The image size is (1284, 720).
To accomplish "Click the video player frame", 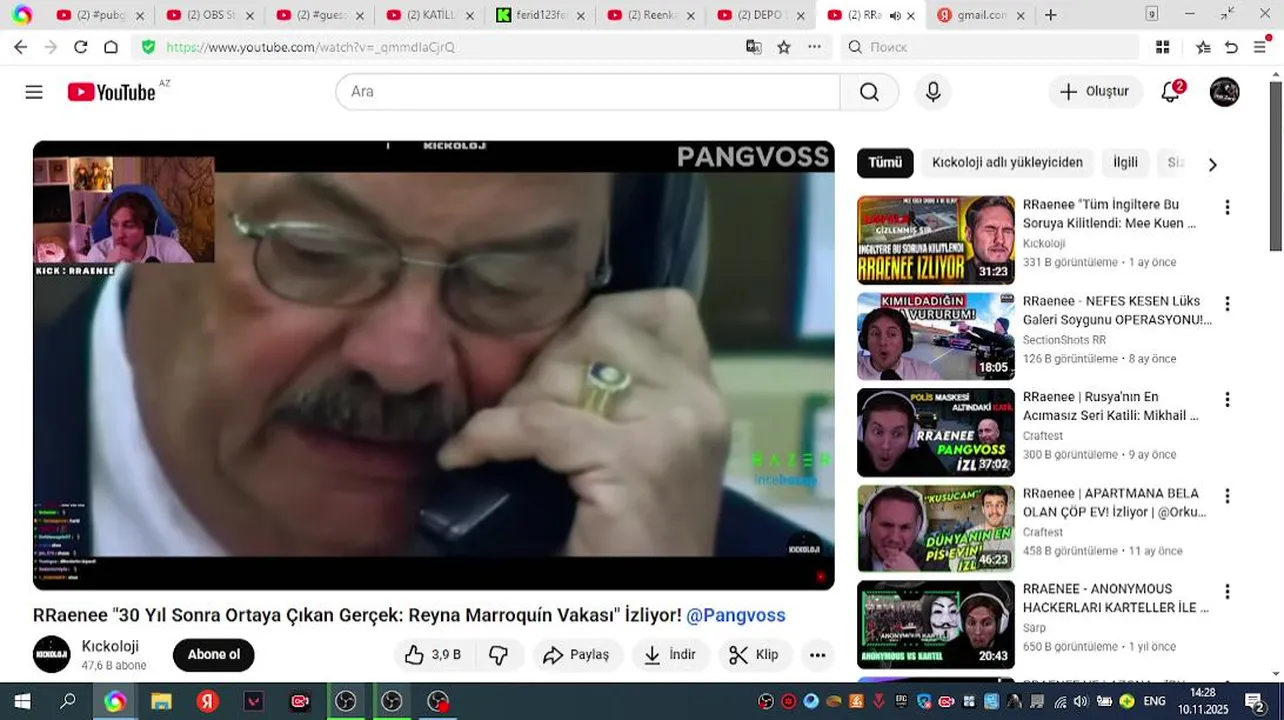I will (x=434, y=365).
